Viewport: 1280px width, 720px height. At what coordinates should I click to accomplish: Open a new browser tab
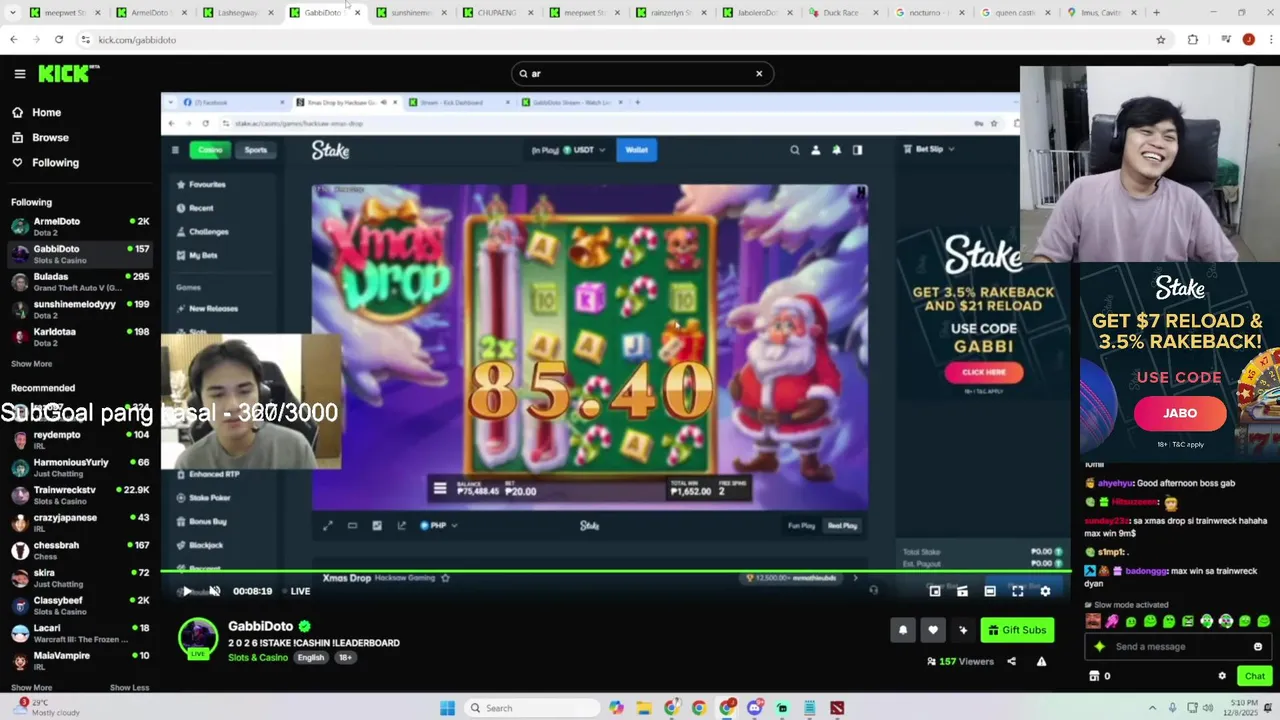tap(1156, 13)
